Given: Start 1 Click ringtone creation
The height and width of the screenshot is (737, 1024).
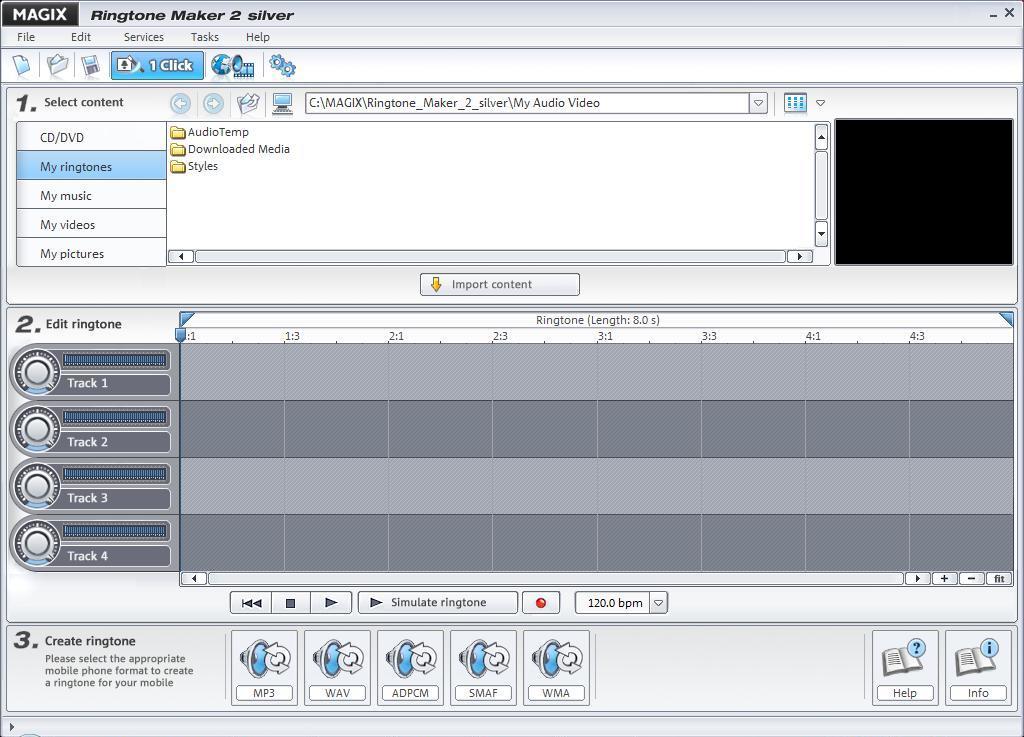Looking at the screenshot, I should coord(156,64).
